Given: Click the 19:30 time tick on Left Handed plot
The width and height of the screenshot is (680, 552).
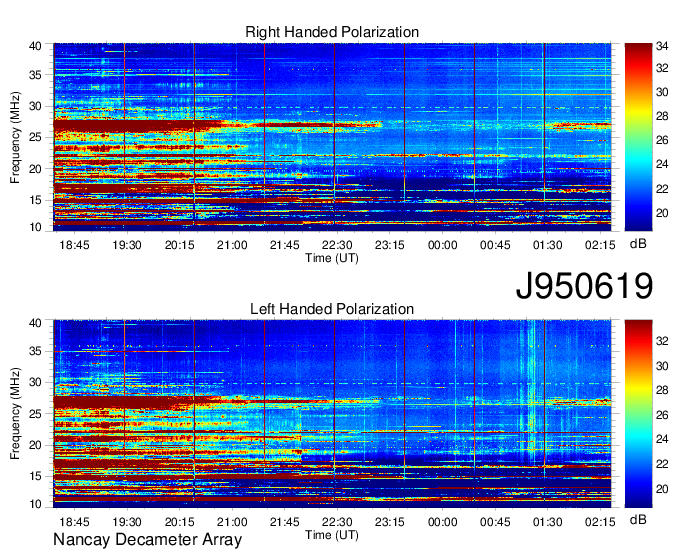Looking at the screenshot, I should pyautogui.click(x=127, y=522).
